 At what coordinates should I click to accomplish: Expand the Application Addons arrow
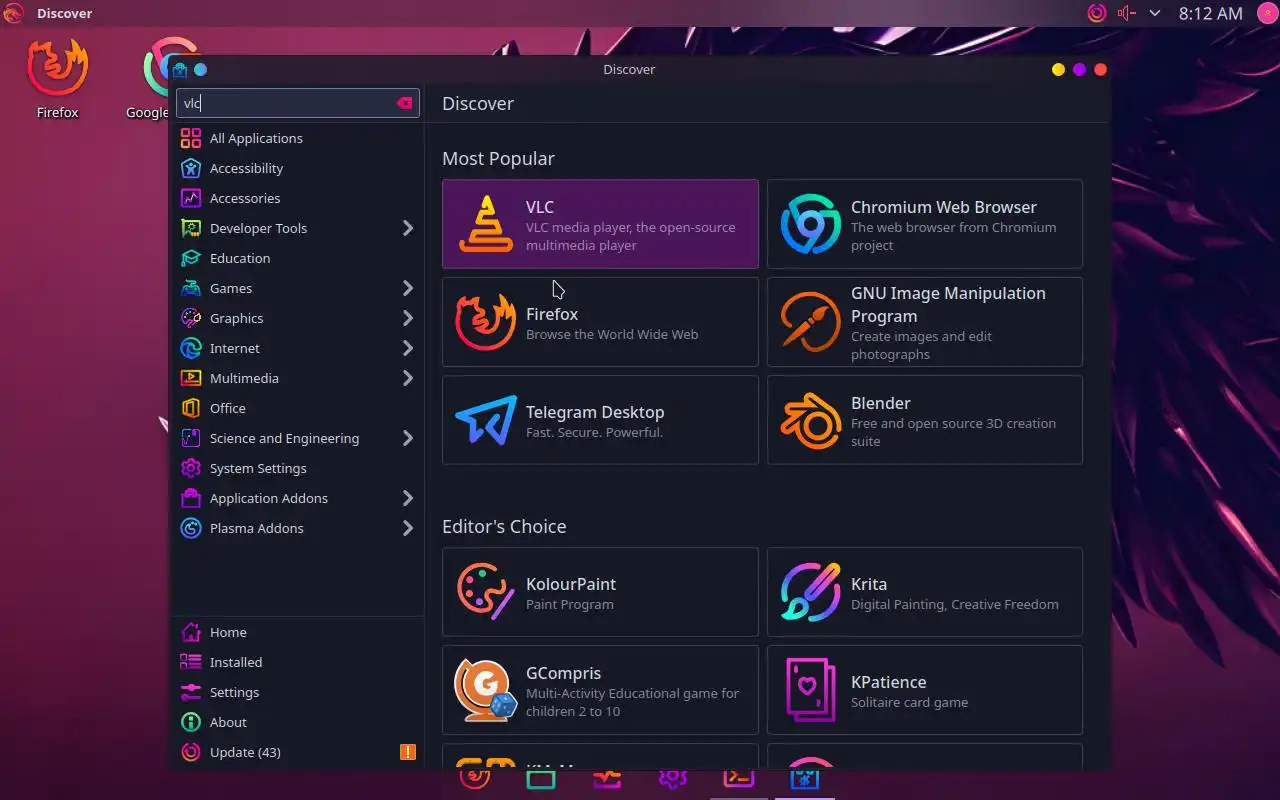(407, 498)
